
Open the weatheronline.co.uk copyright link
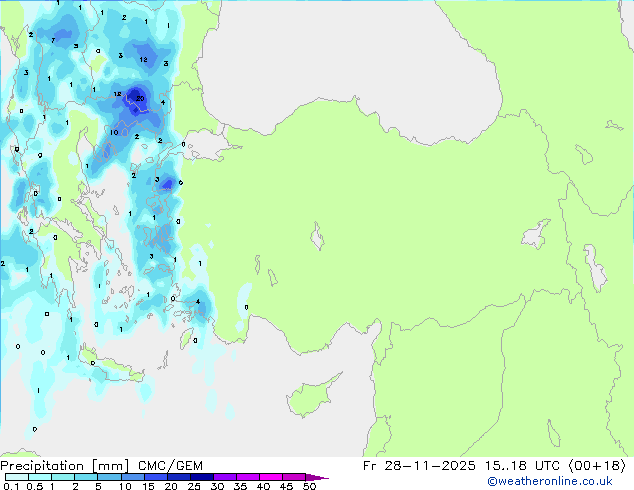[x=549, y=481]
